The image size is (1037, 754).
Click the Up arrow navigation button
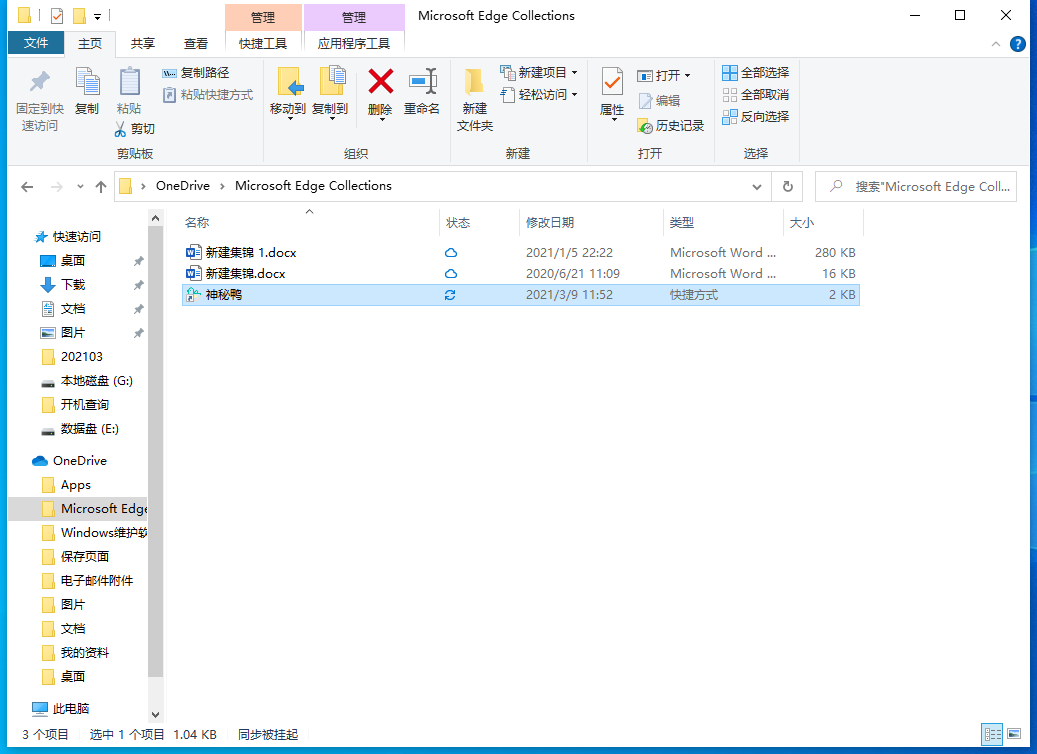point(100,187)
